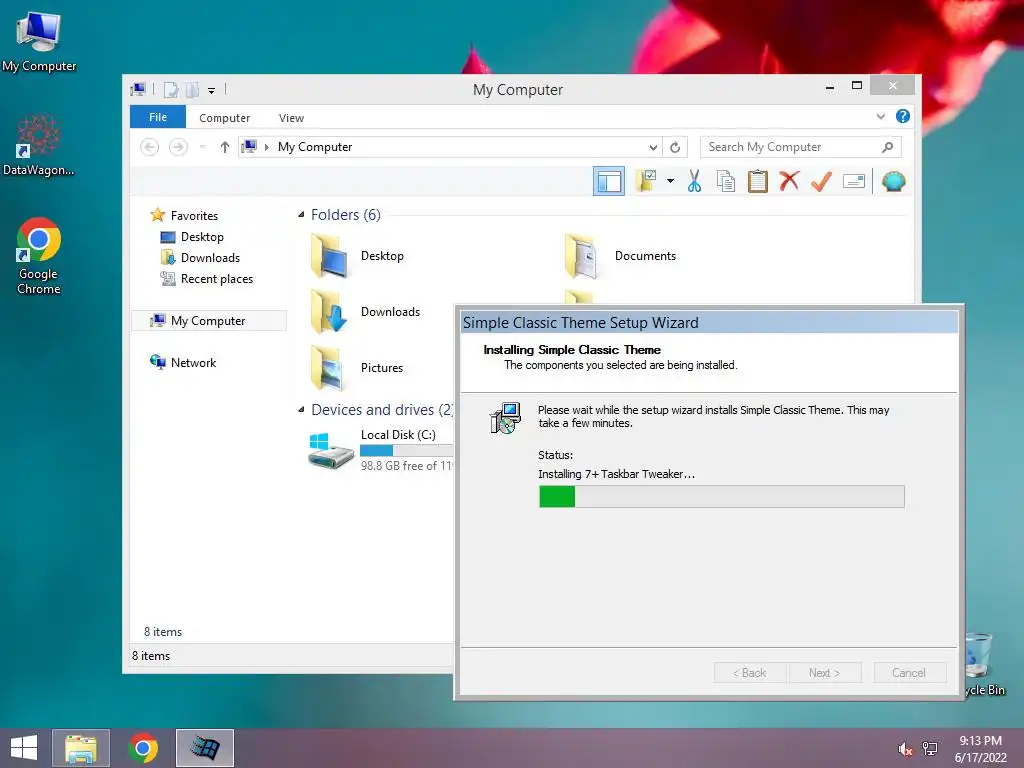Click the My Computer title bar icon

click(x=138, y=89)
